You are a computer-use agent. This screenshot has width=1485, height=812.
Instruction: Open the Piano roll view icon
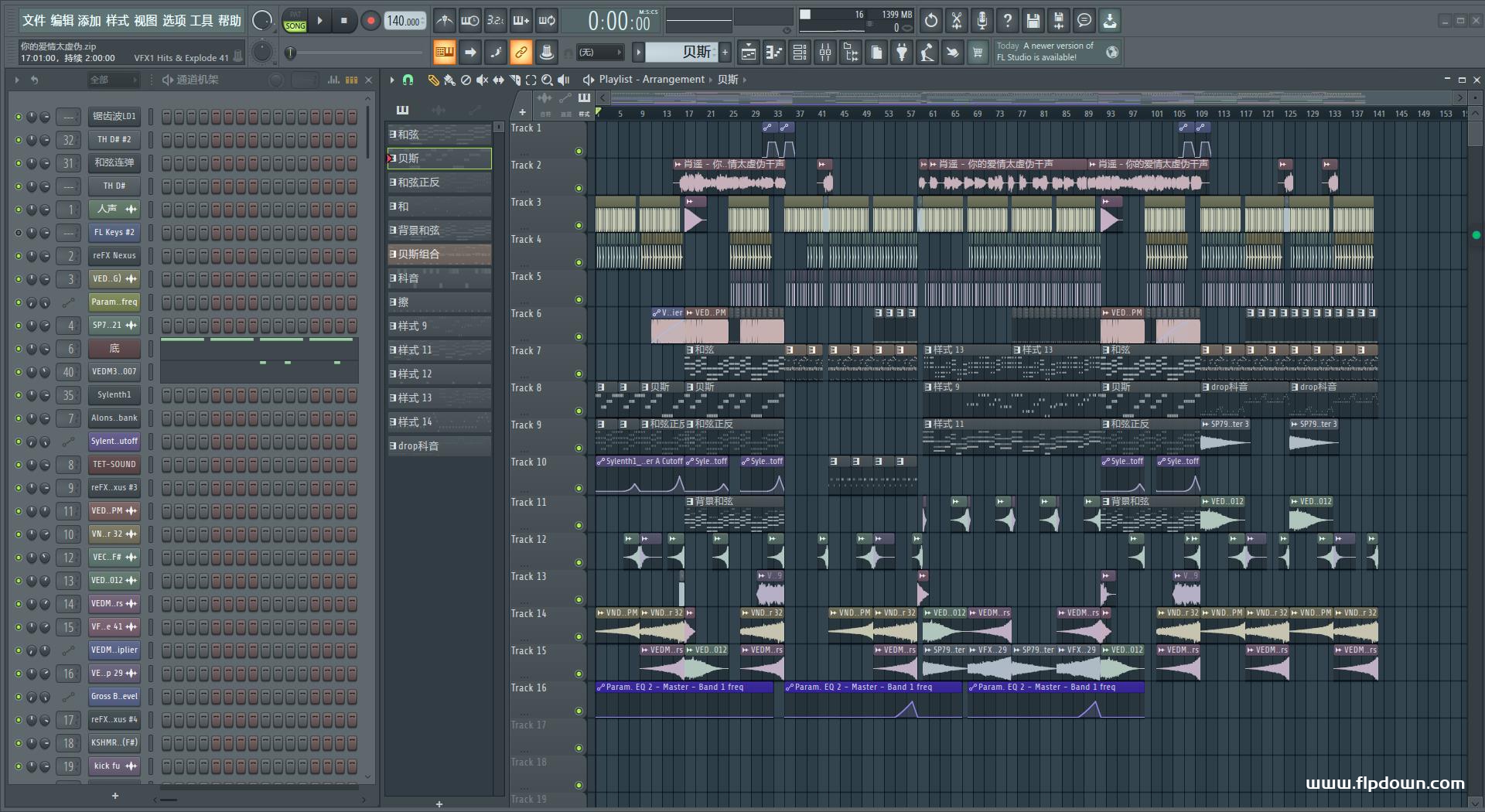(774, 53)
